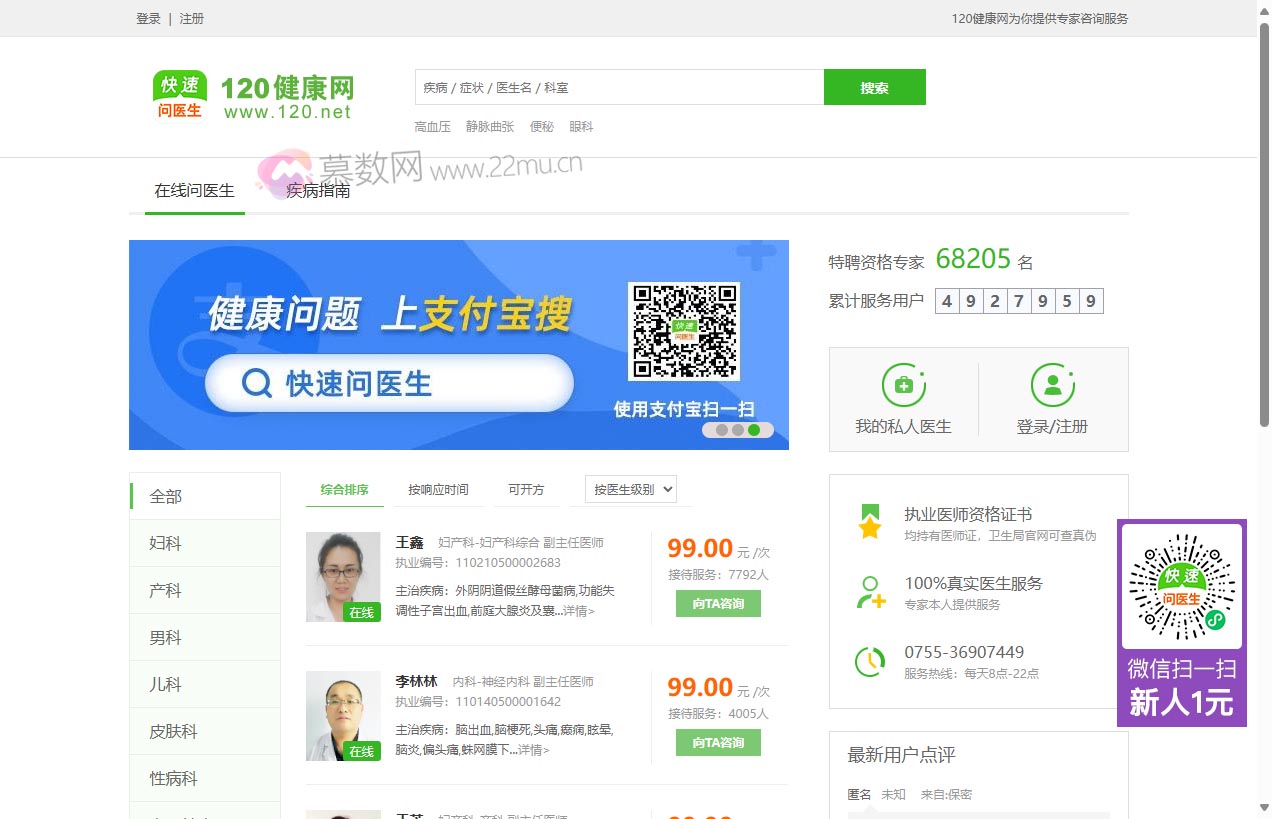Toggle sorting by 按响应时间

(440, 490)
